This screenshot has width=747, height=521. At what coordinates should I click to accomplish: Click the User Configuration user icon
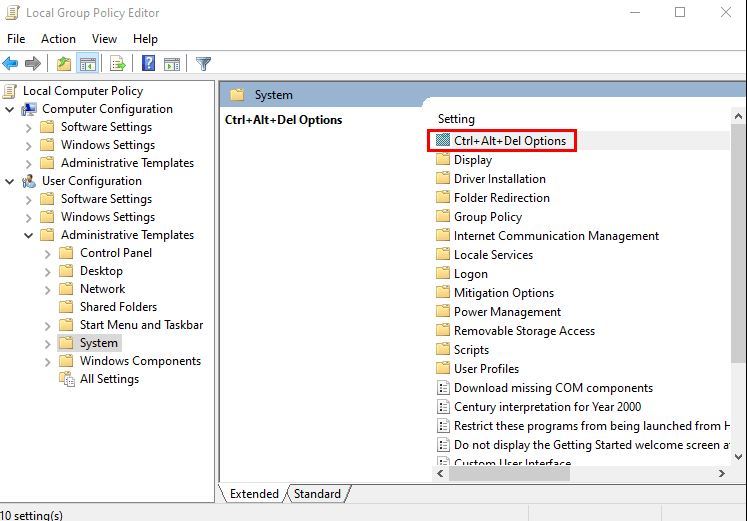coord(29,181)
